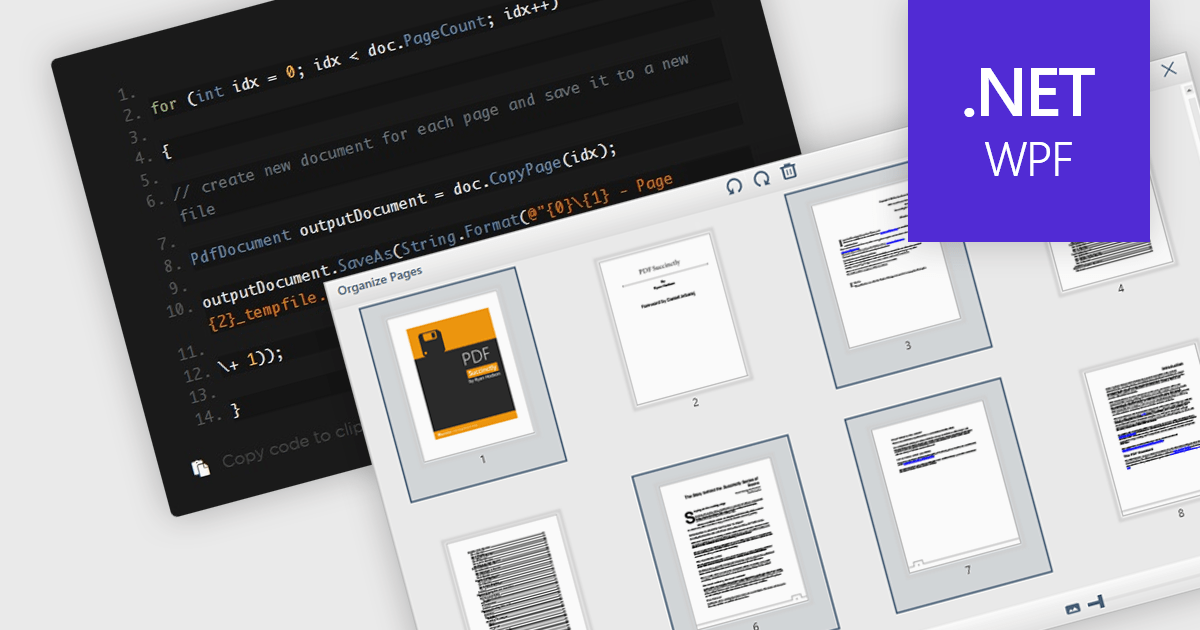Adjust the page zoom slider at bottom right

1095,601
